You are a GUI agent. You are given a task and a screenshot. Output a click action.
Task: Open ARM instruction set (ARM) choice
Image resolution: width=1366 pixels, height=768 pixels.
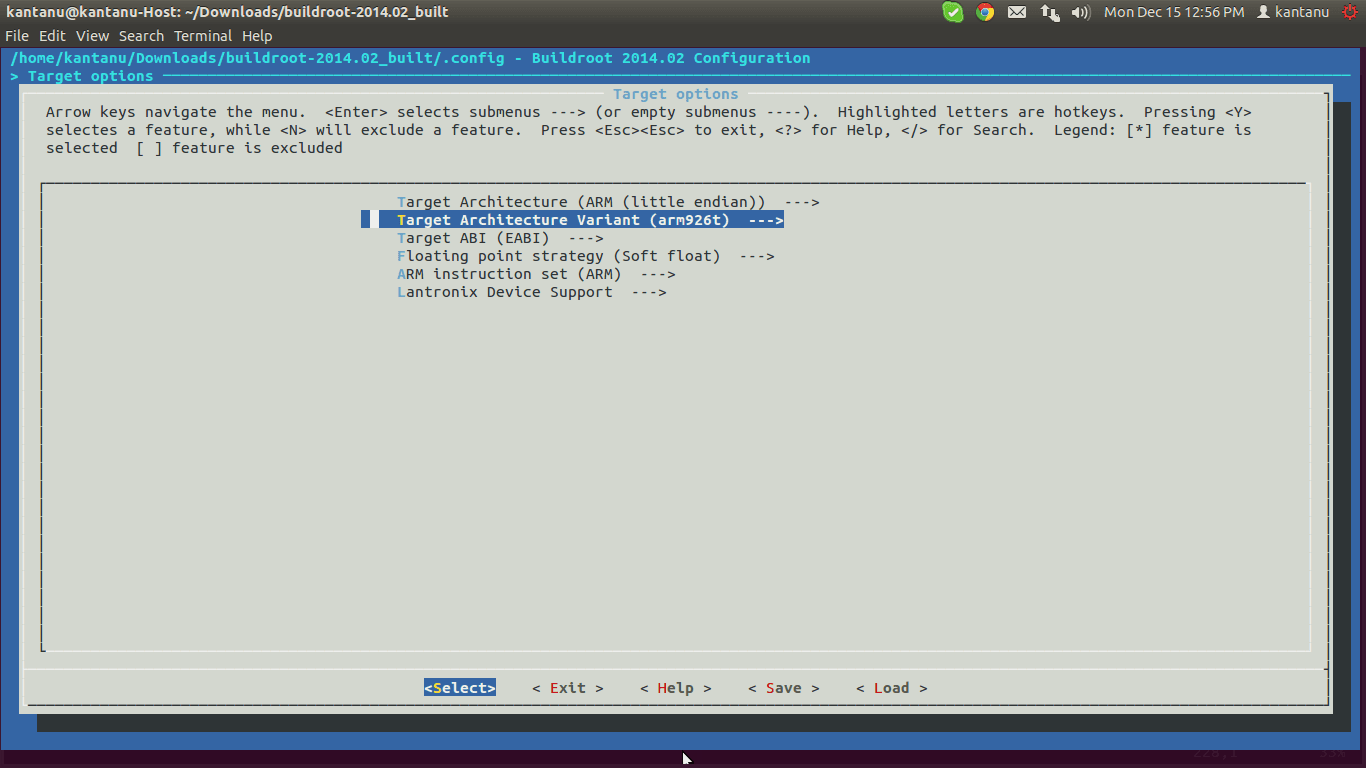pyautogui.click(x=535, y=274)
